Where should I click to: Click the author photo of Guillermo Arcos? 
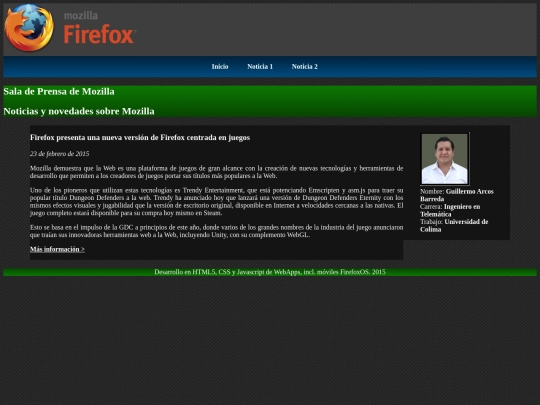(445, 159)
